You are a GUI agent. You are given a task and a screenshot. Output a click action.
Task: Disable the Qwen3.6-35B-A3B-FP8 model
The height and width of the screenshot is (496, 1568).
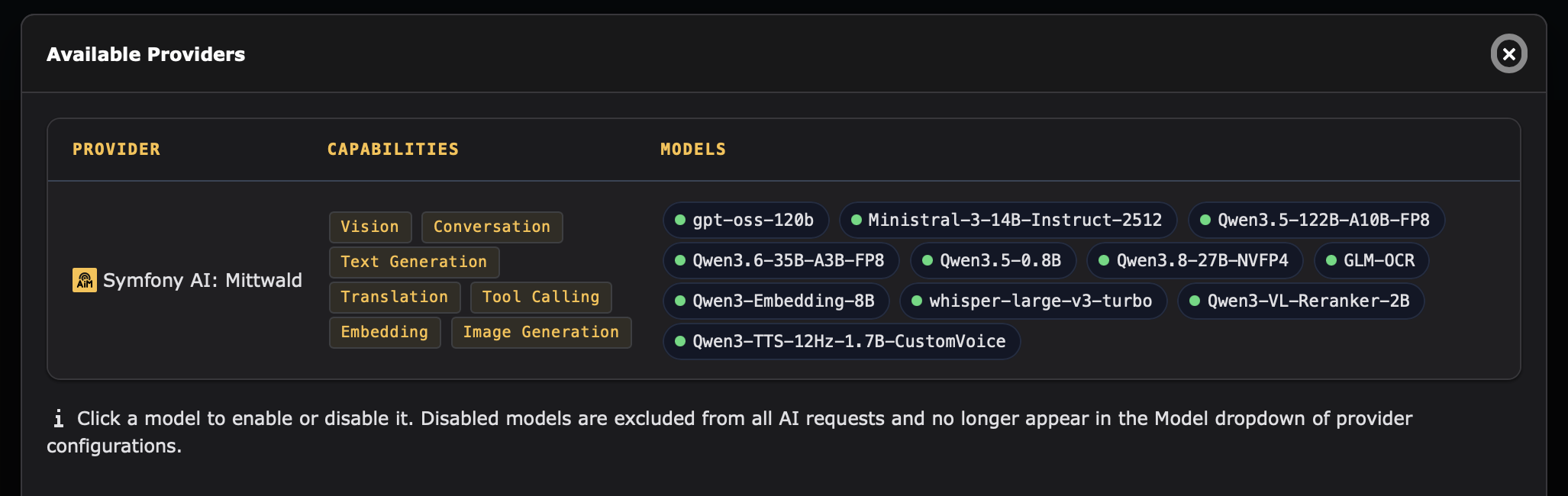click(781, 261)
